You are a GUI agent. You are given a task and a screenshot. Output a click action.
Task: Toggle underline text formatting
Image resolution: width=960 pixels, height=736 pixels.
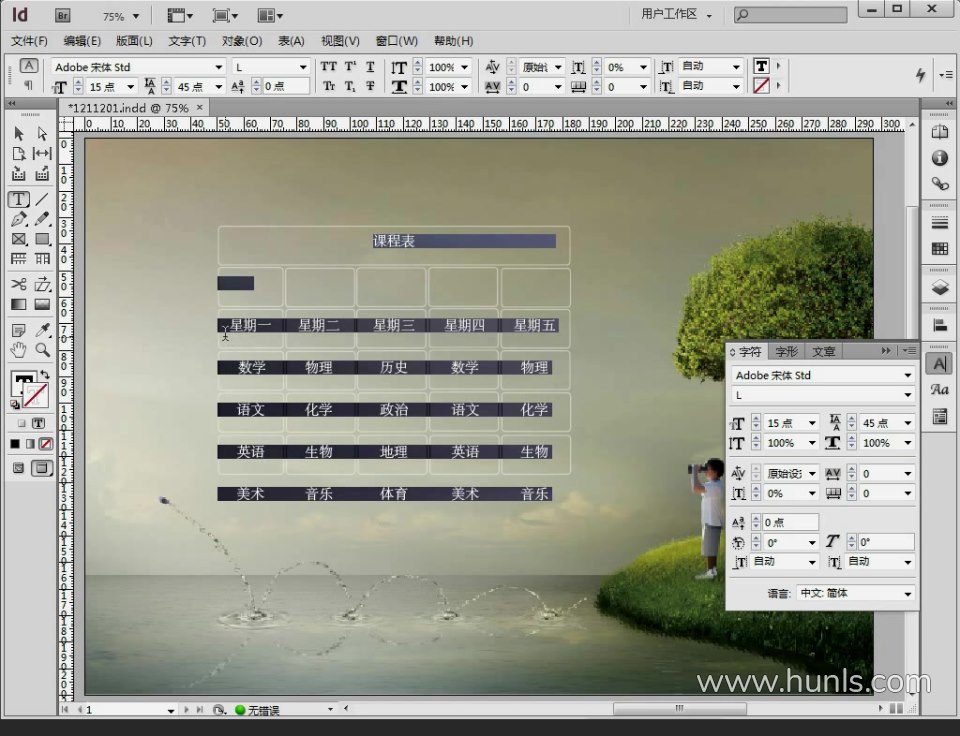(x=370, y=67)
